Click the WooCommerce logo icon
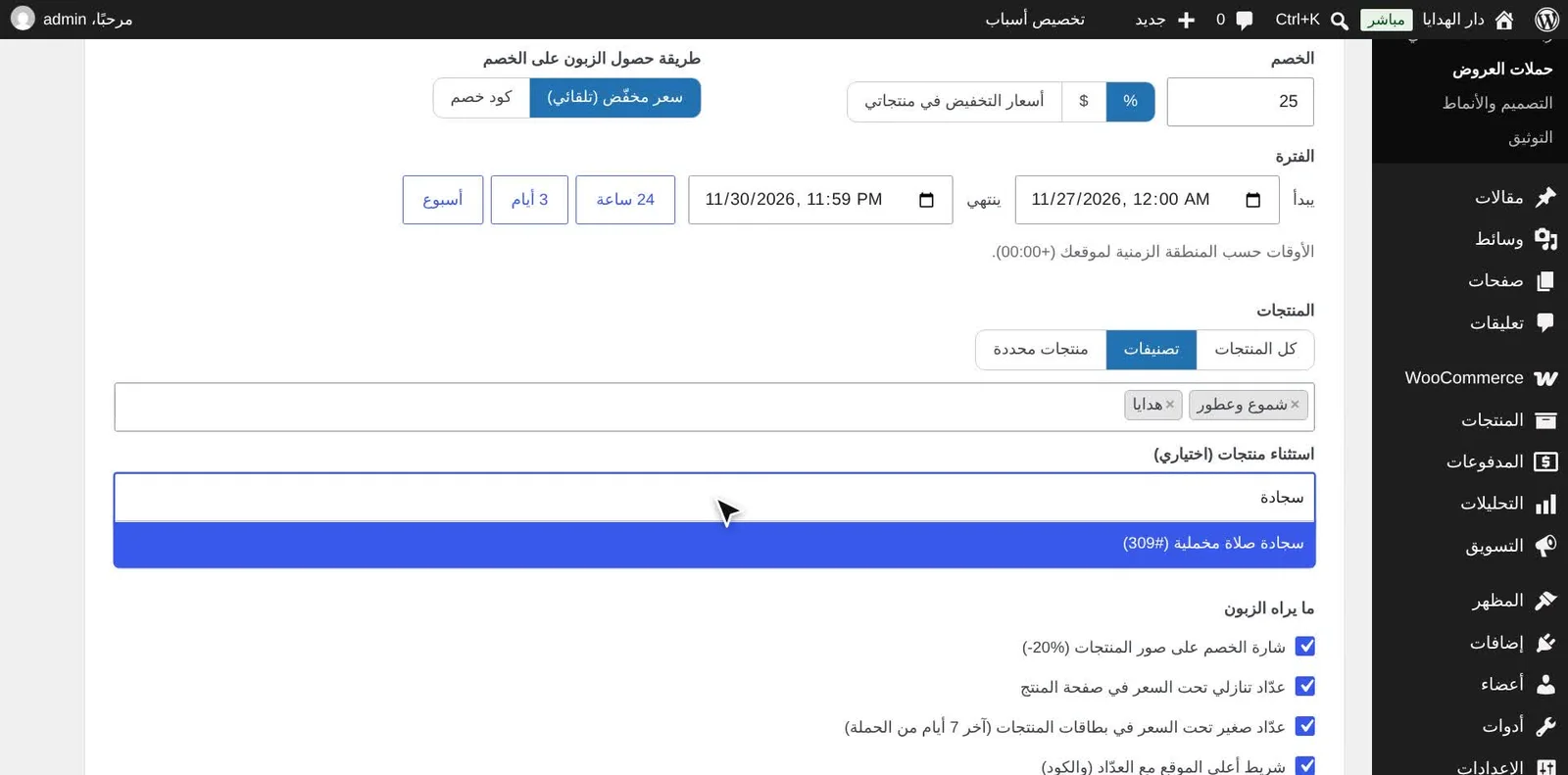1568x775 pixels. pos(1545,378)
